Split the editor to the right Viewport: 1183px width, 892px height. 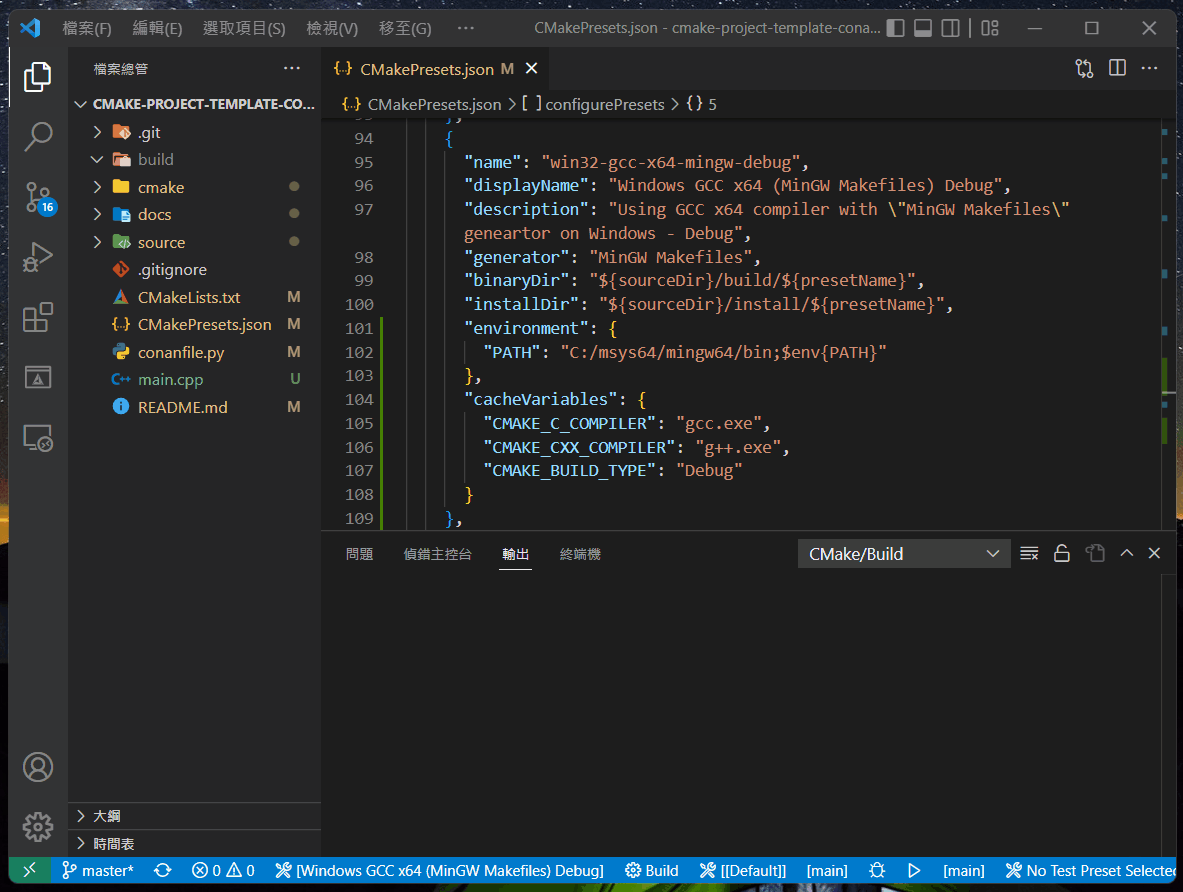click(1116, 68)
